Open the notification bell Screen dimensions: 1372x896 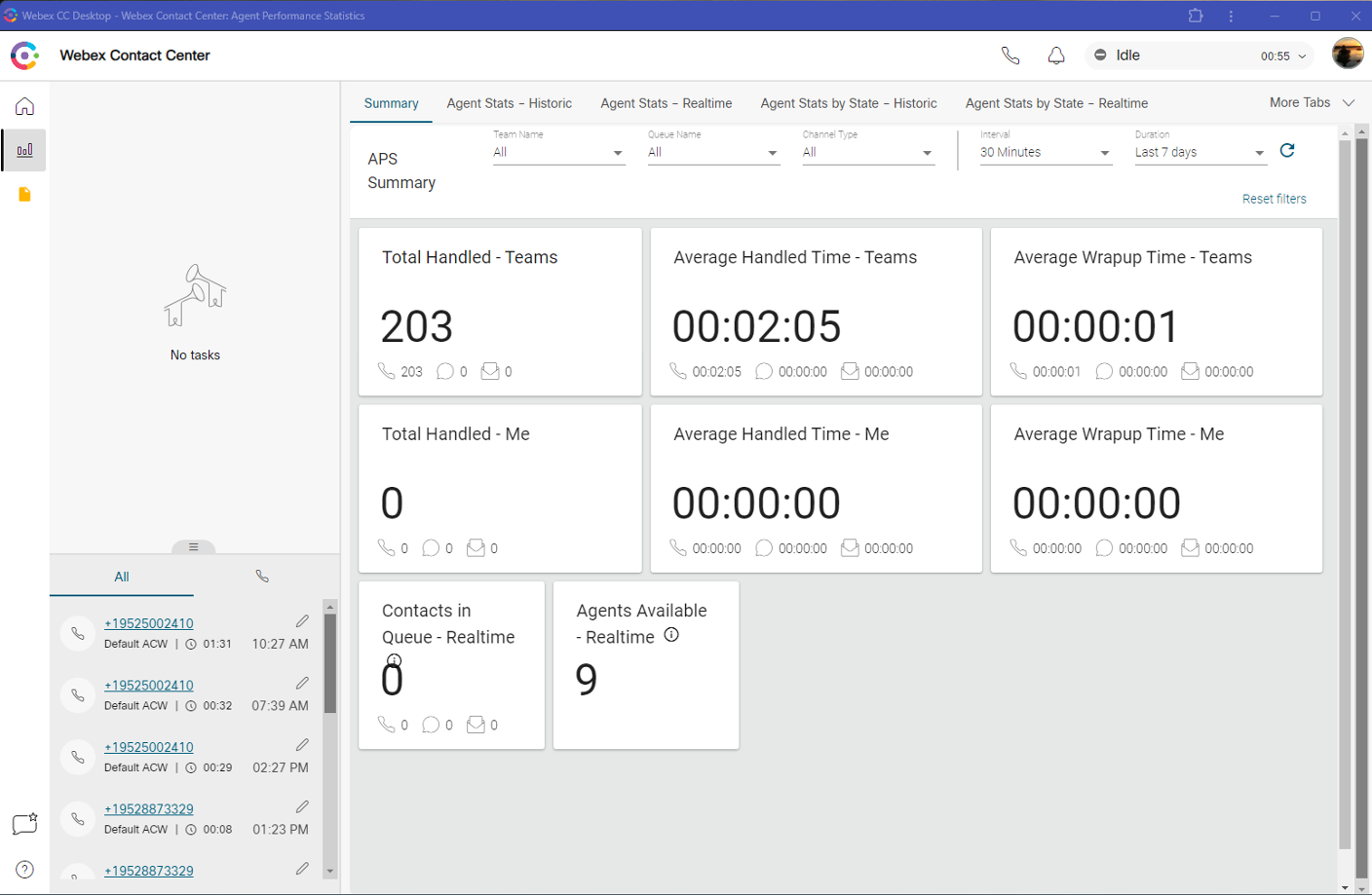(1056, 56)
